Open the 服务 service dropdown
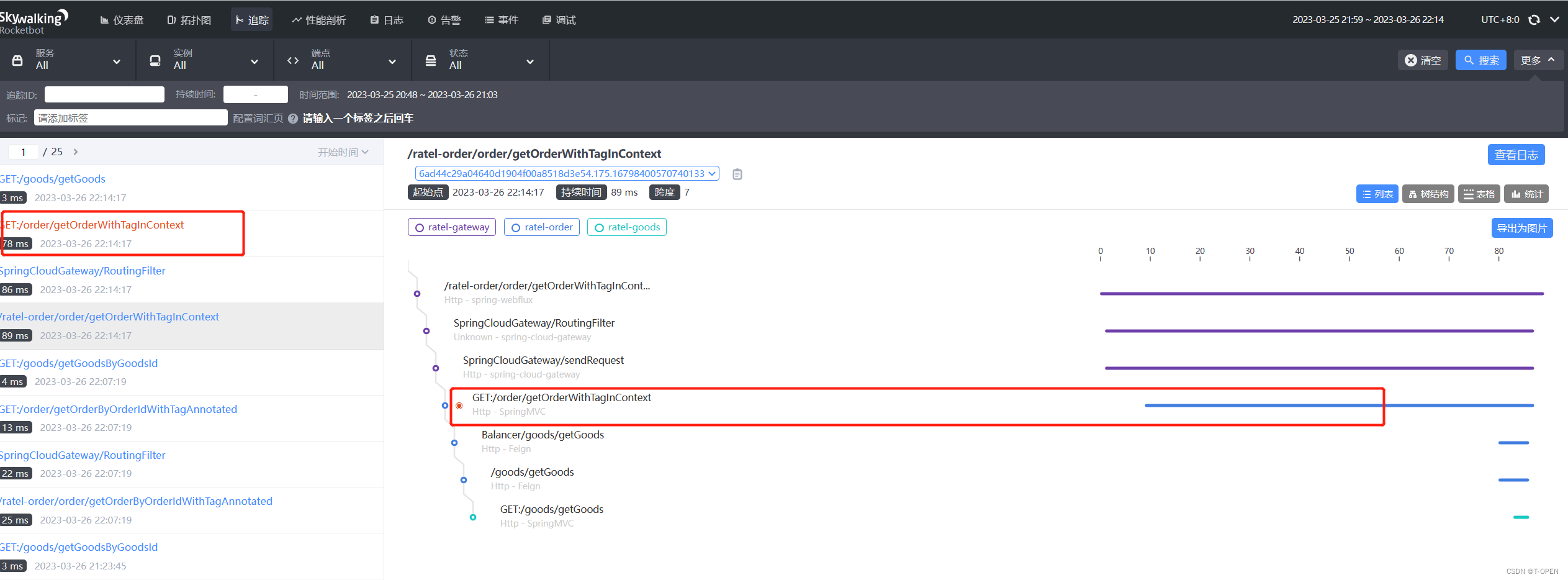 tap(67, 60)
